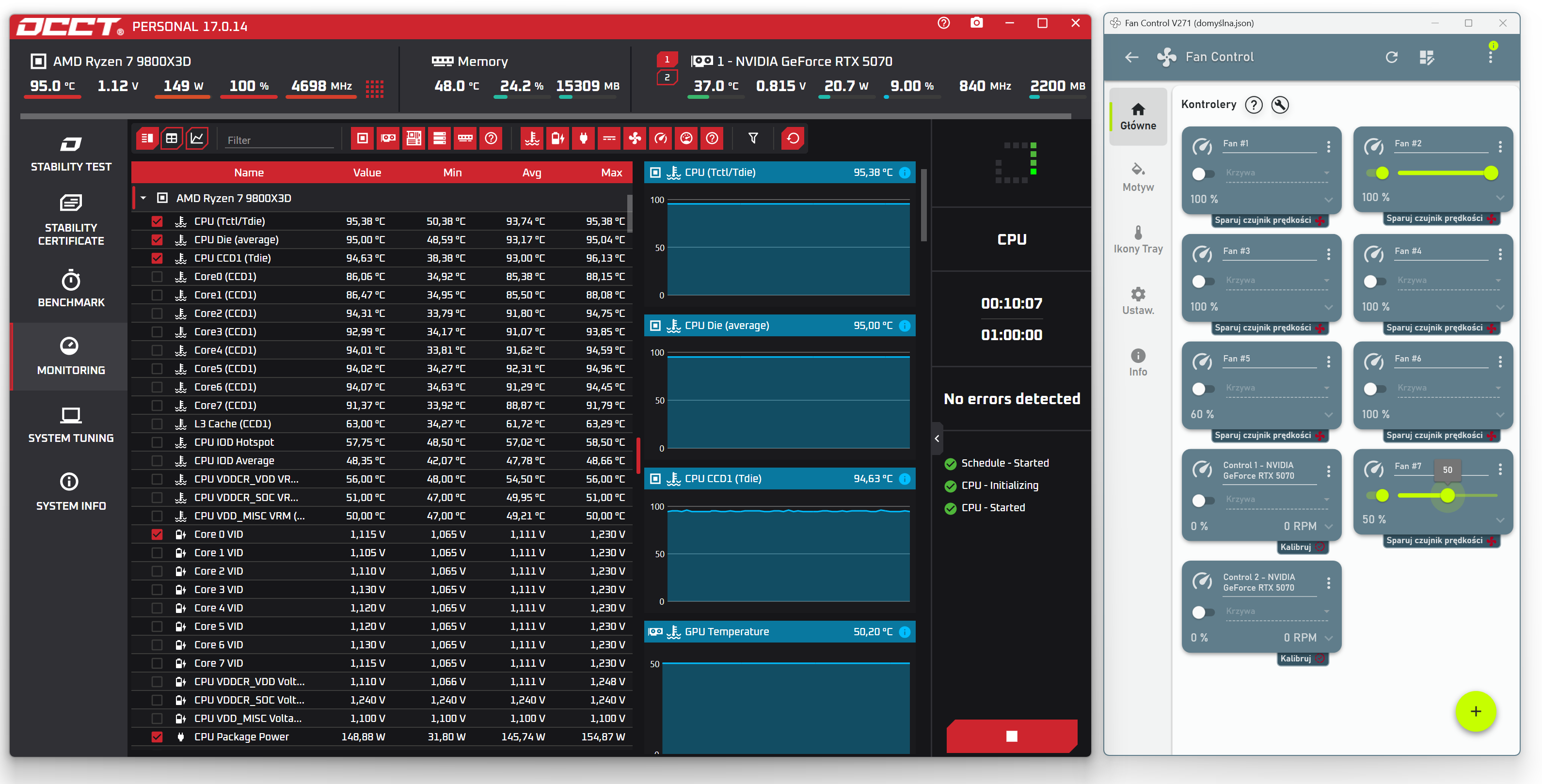The image size is (1542, 784).
Task: Switch OCCT monitoring to graph view icon
Action: pos(197,139)
